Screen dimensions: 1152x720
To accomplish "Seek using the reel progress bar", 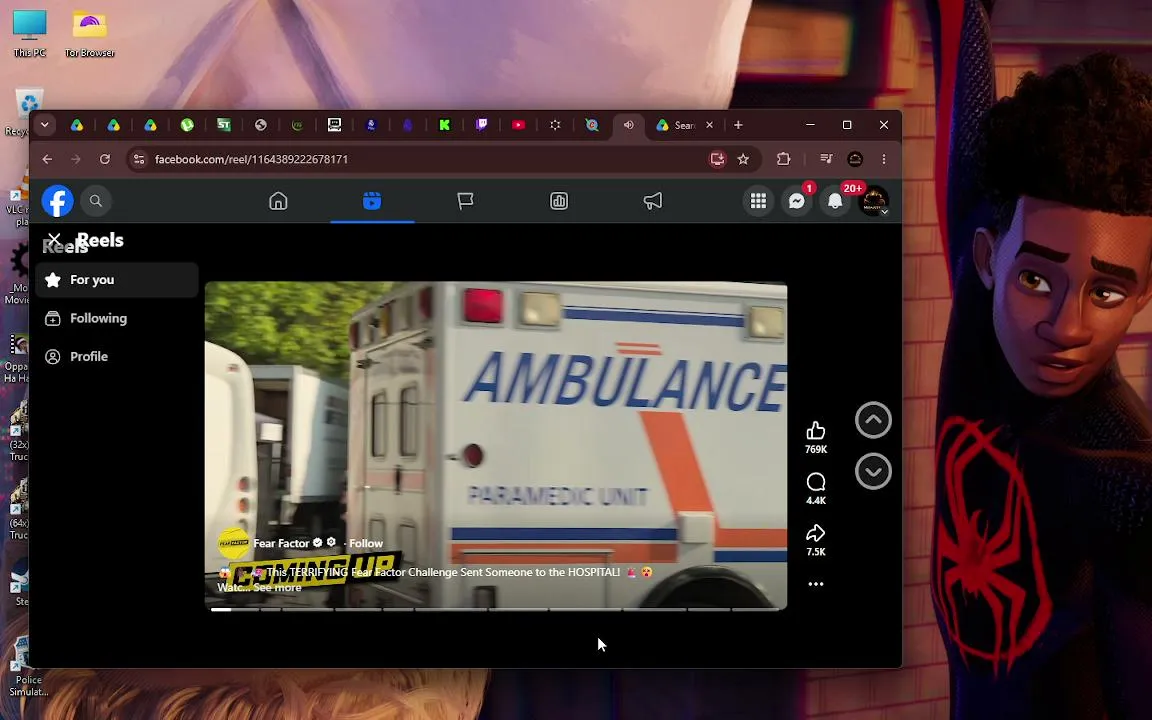I will pyautogui.click(x=495, y=609).
